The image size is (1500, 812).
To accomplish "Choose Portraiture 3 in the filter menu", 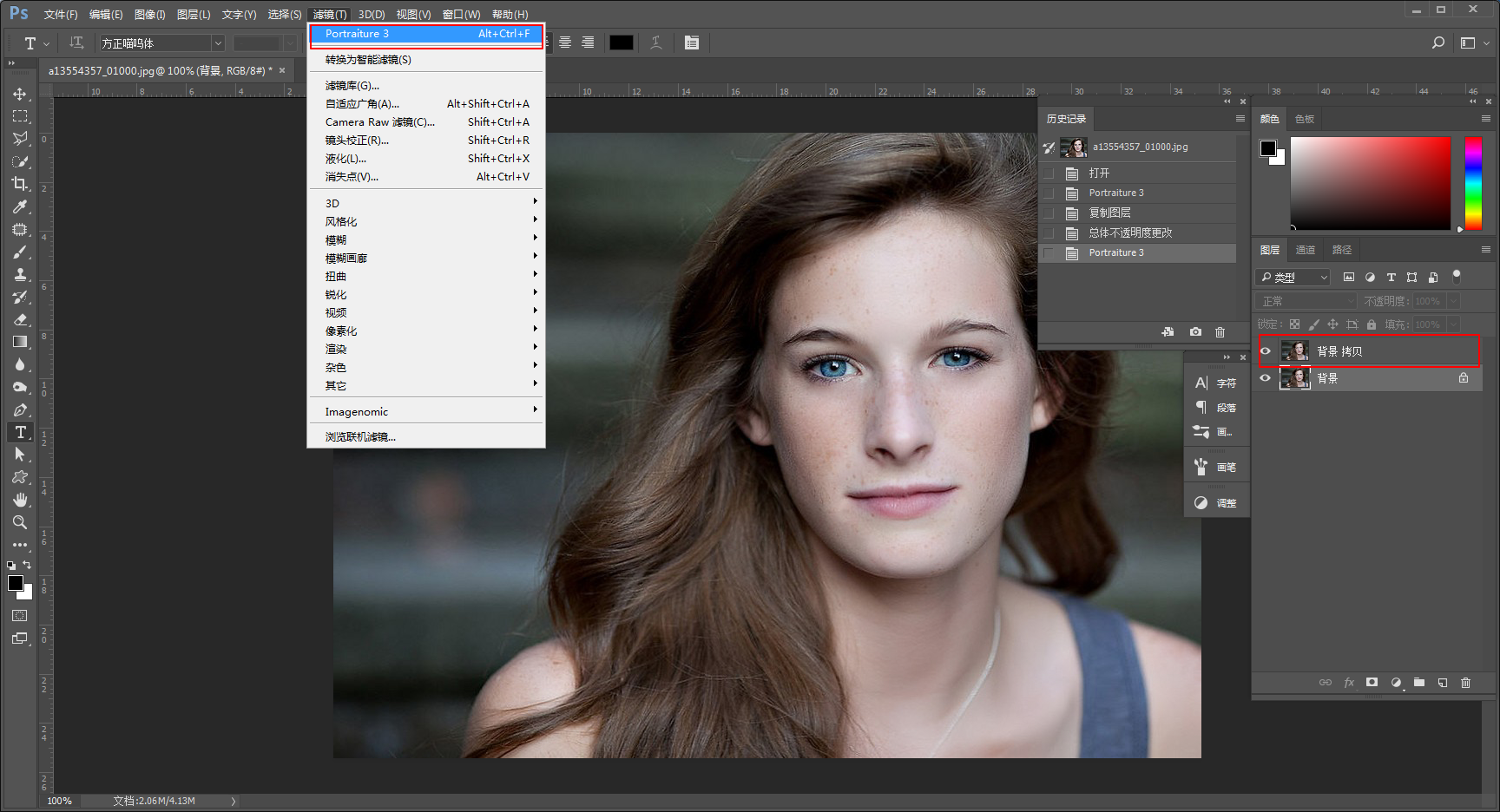I will click(426, 34).
